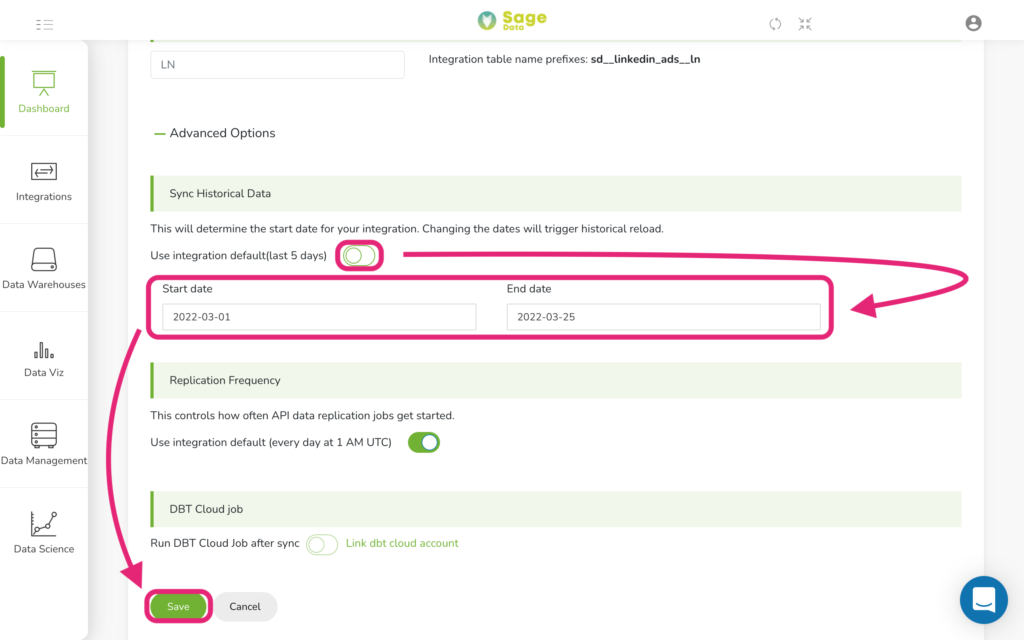Viewport: 1024px width, 640px height.
Task: Toggle Use integration default (last 5 days) switch
Action: (359, 255)
